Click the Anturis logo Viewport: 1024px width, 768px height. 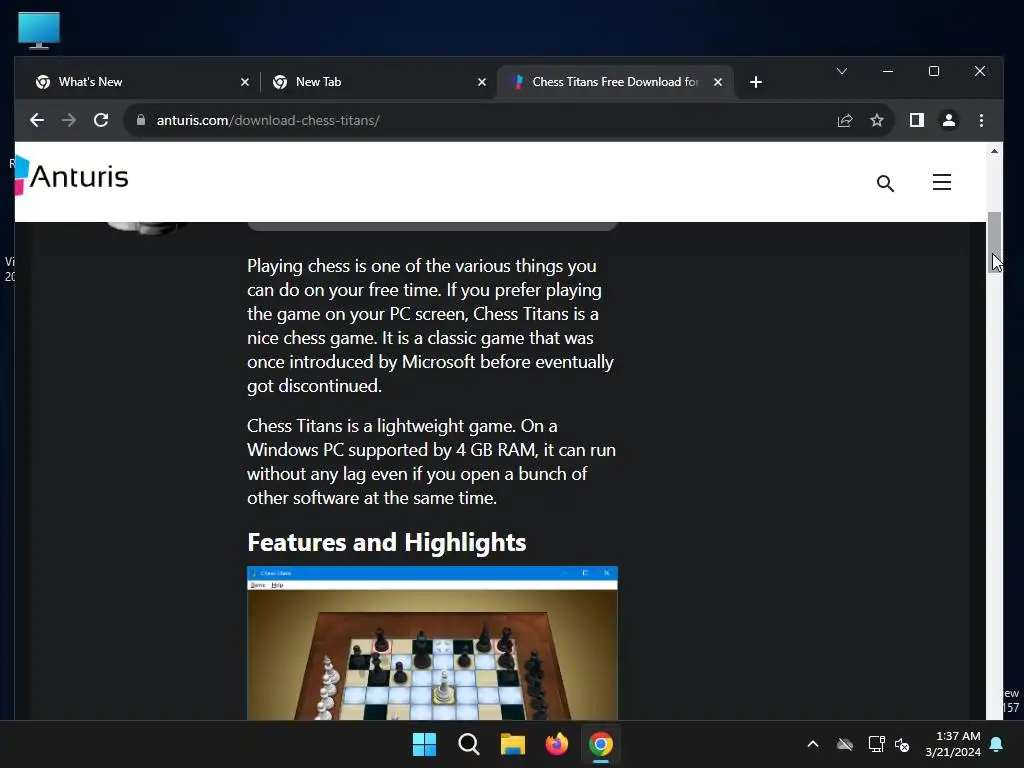tap(72, 176)
